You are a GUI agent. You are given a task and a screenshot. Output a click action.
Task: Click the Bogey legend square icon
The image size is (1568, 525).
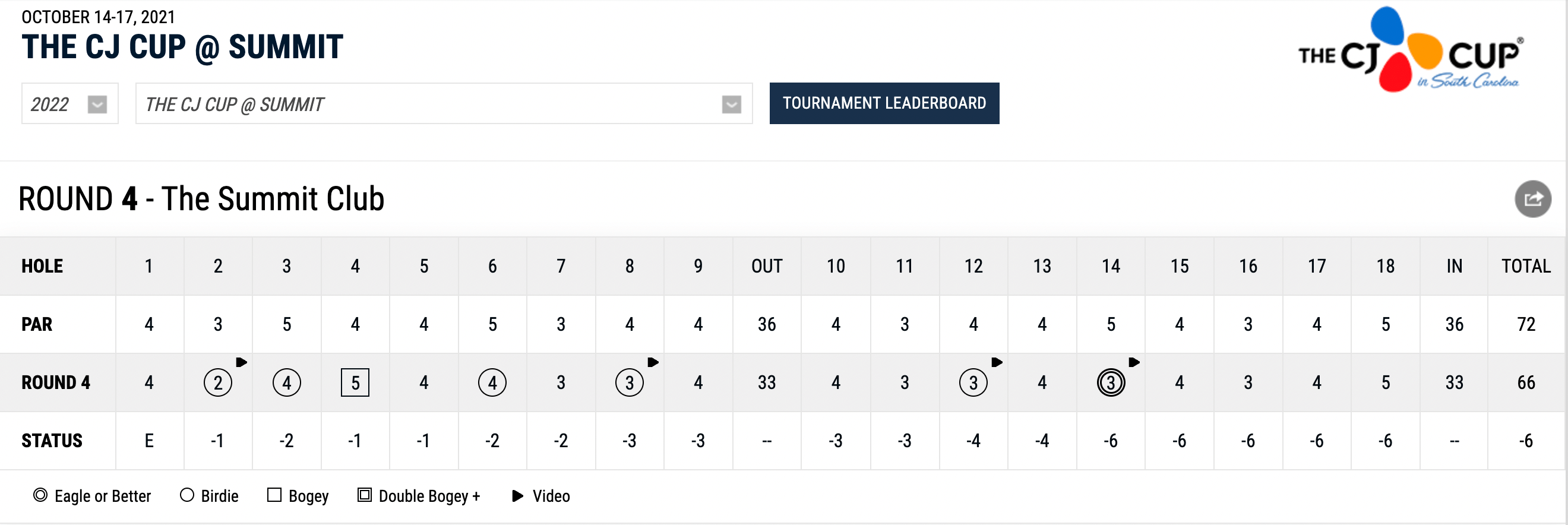(x=276, y=495)
